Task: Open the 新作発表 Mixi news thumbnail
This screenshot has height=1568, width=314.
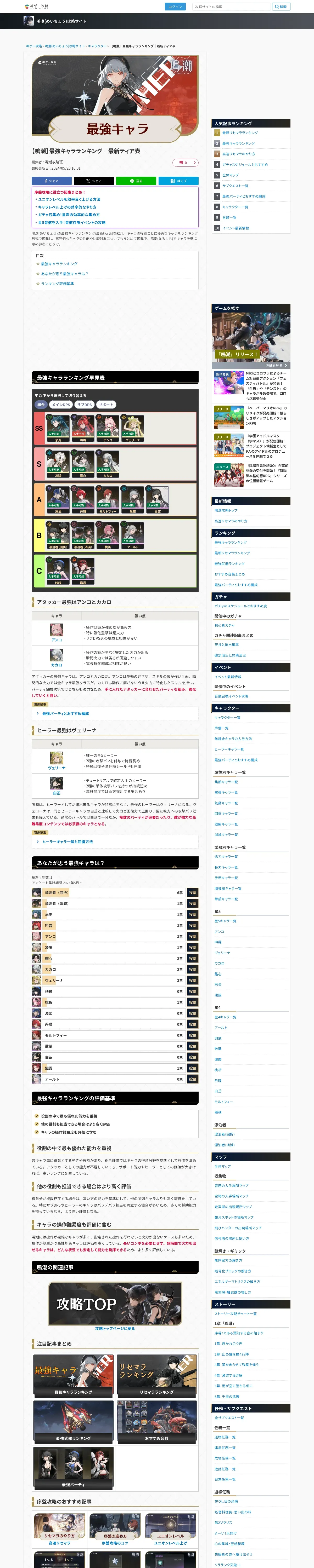Action: (x=229, y=383)
